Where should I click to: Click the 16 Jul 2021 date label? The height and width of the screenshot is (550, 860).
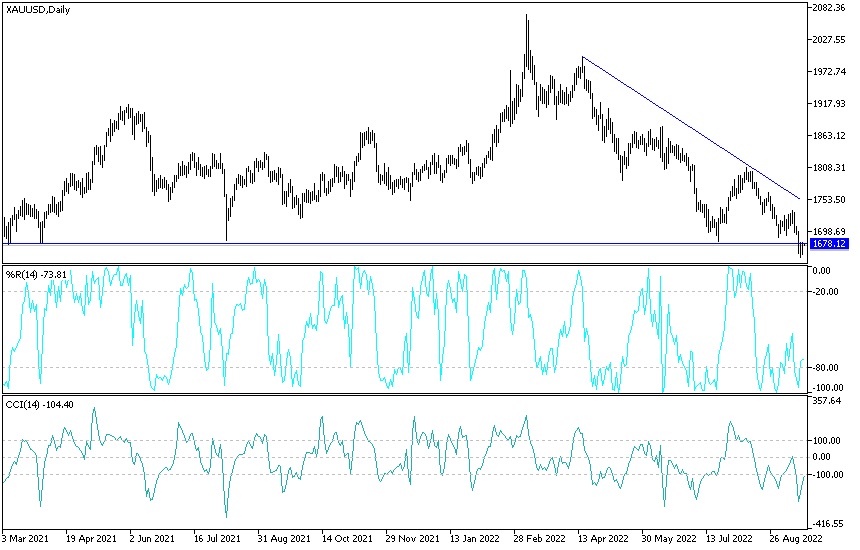[217, 538]
